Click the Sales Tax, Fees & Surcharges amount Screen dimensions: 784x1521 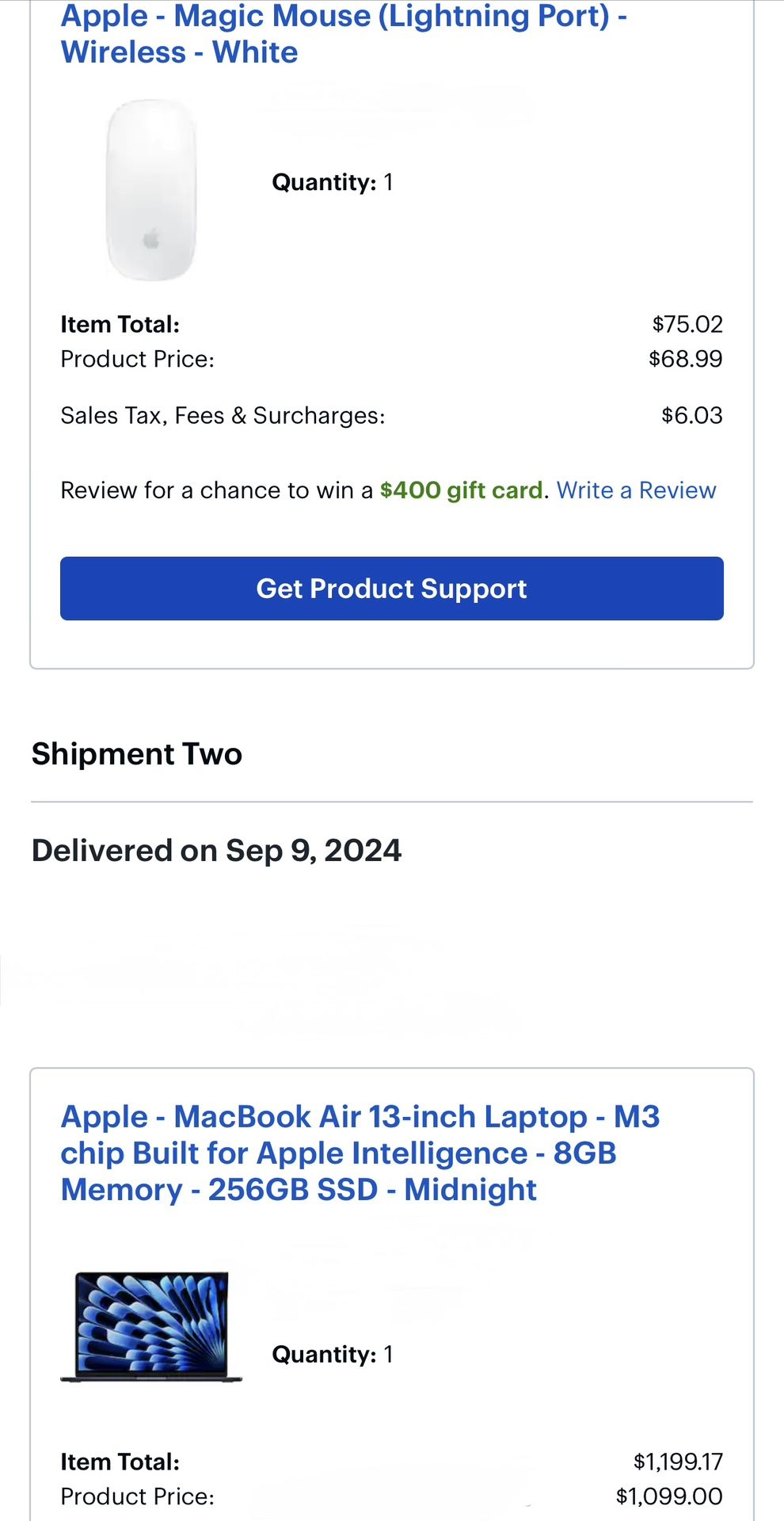(691, 414)
